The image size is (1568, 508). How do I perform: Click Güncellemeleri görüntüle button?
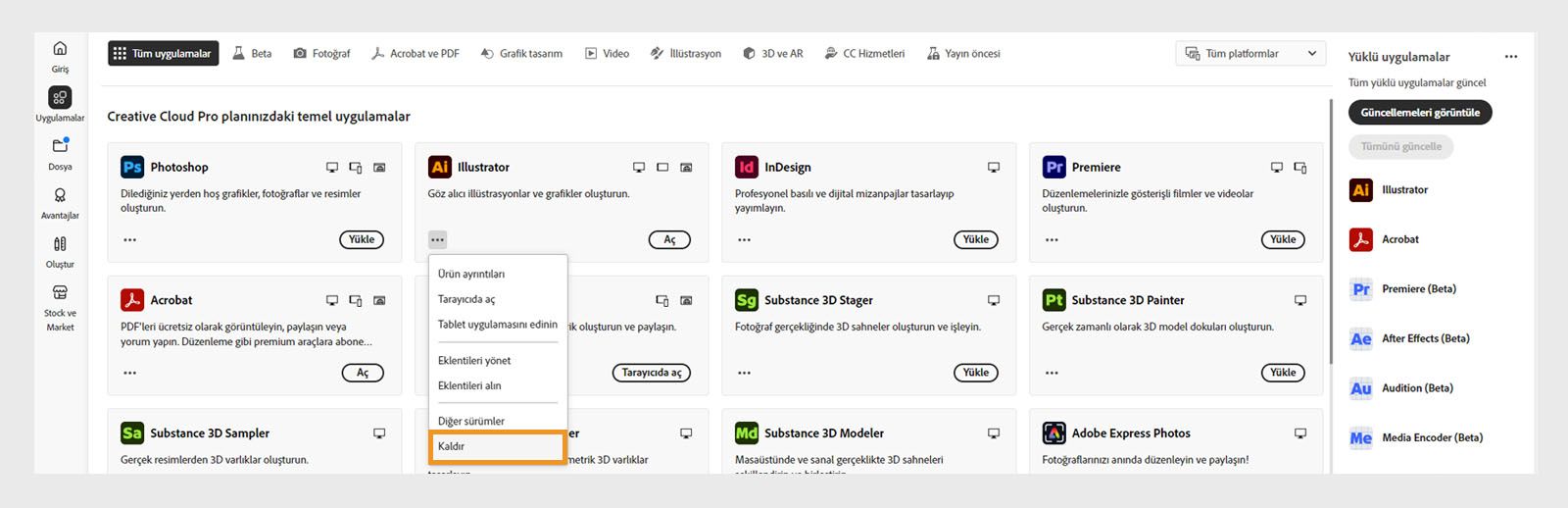[x=1420, y=113]
